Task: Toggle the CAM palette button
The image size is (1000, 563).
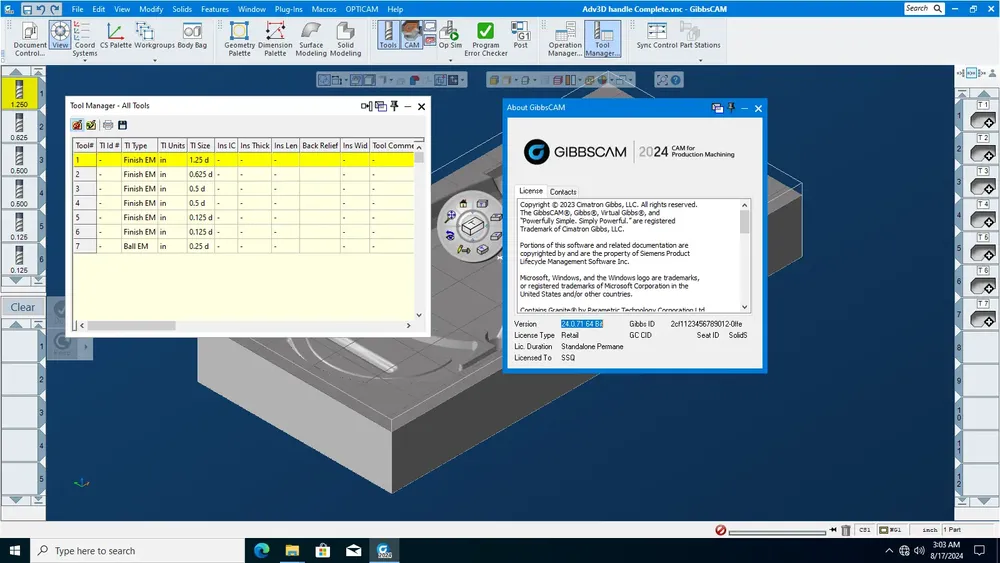Action: [412, 35]
